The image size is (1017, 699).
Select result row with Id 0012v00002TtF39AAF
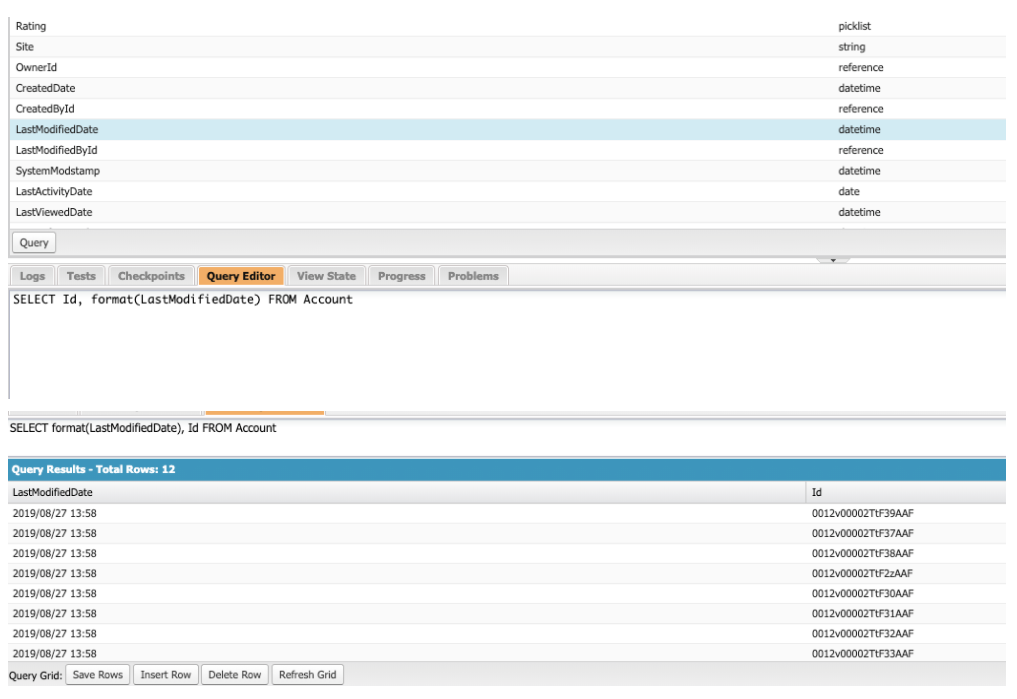coord(507,514)
